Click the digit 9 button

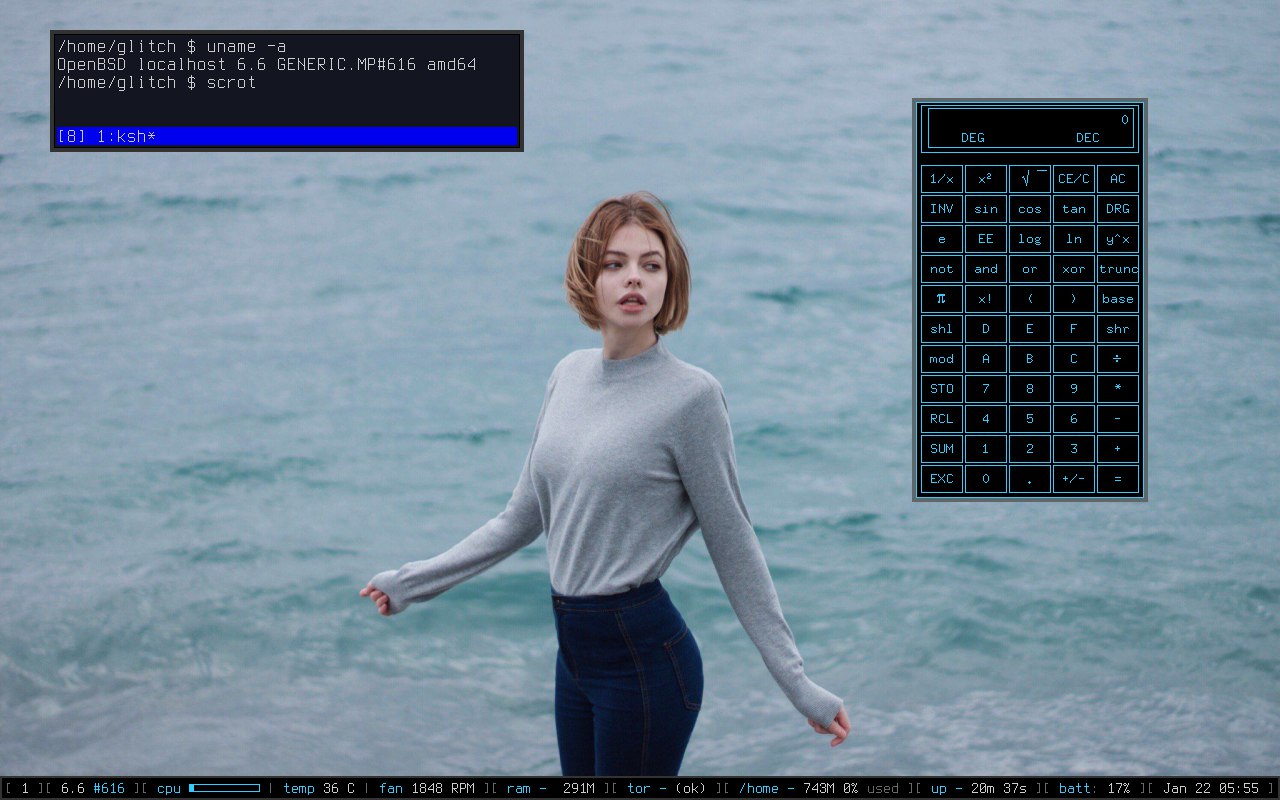[x=1074, y=389]
